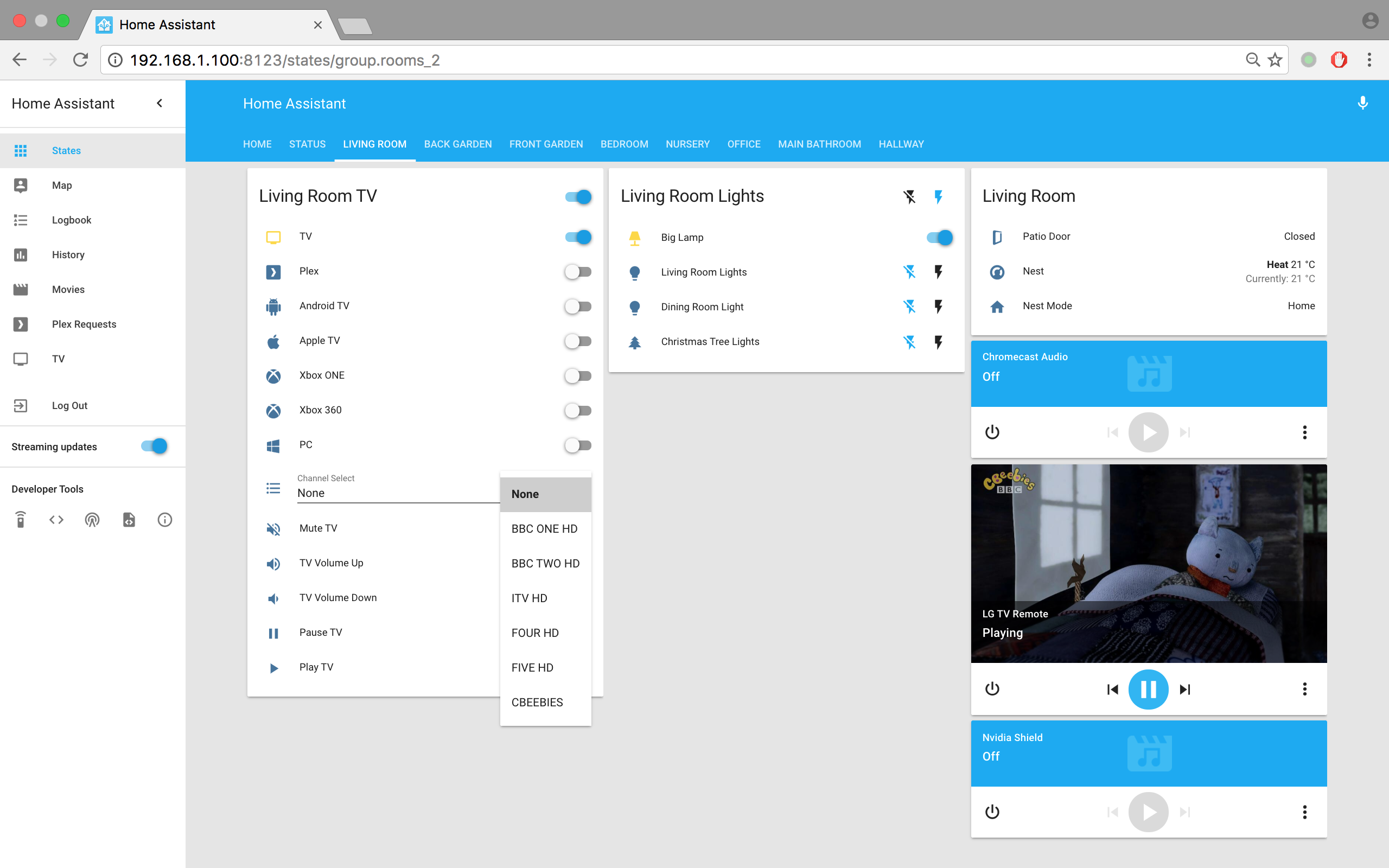Disable Streaming updates toggle
Image resolution: width=1389 pixels, height=868 pixels.
[155, 446]
